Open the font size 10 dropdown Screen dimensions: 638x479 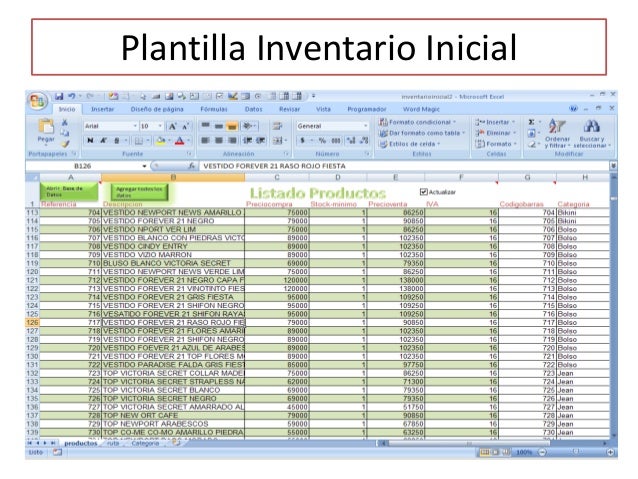160,126
